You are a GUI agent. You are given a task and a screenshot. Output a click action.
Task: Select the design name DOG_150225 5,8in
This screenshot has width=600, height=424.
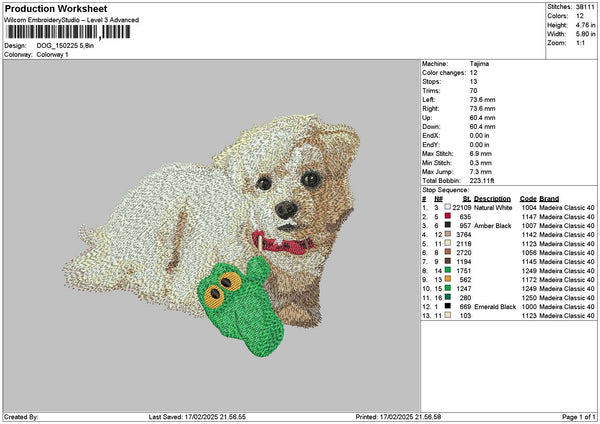(x=65, y=46)
